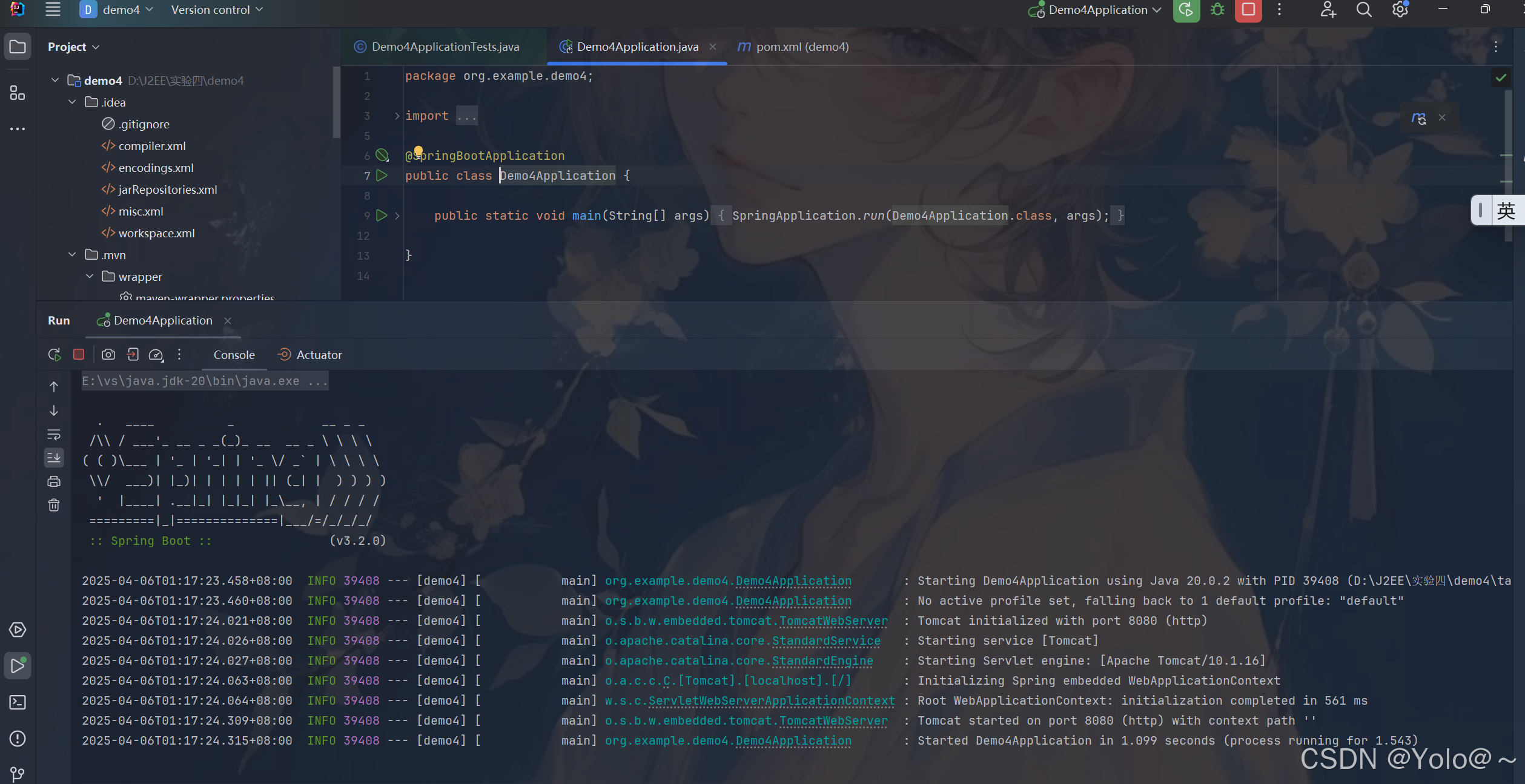Clear all console output with trash icon
This screenshot has height=784, width=1525.
(54, 505)
